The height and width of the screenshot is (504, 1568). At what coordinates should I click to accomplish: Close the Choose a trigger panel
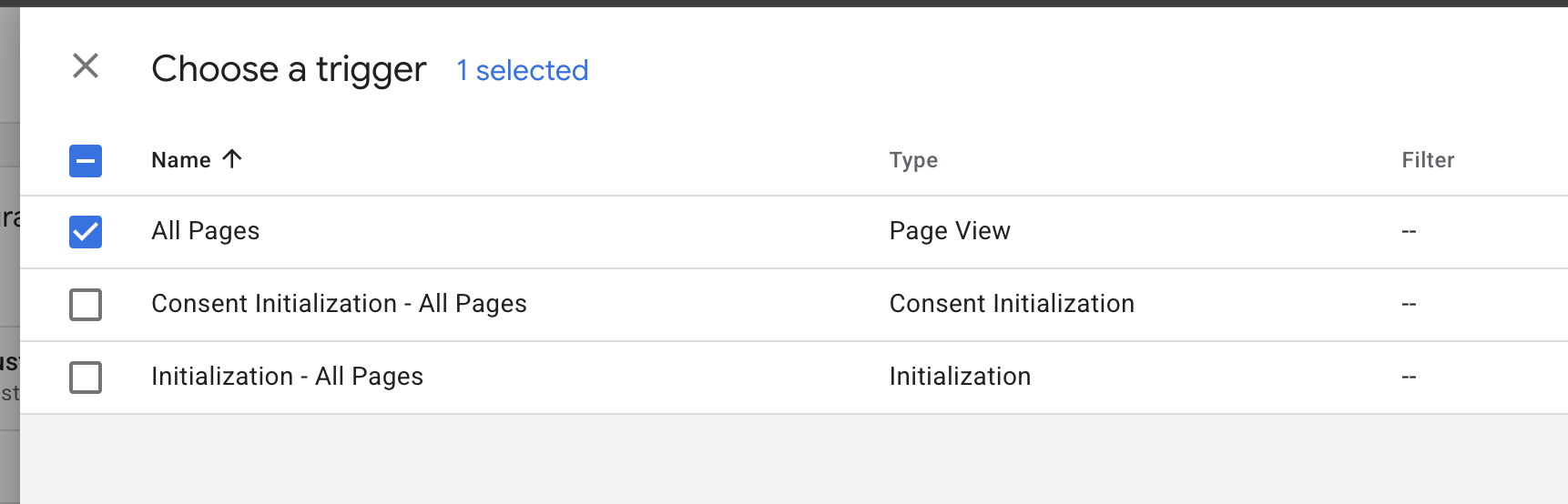click(x=86, y=66)
